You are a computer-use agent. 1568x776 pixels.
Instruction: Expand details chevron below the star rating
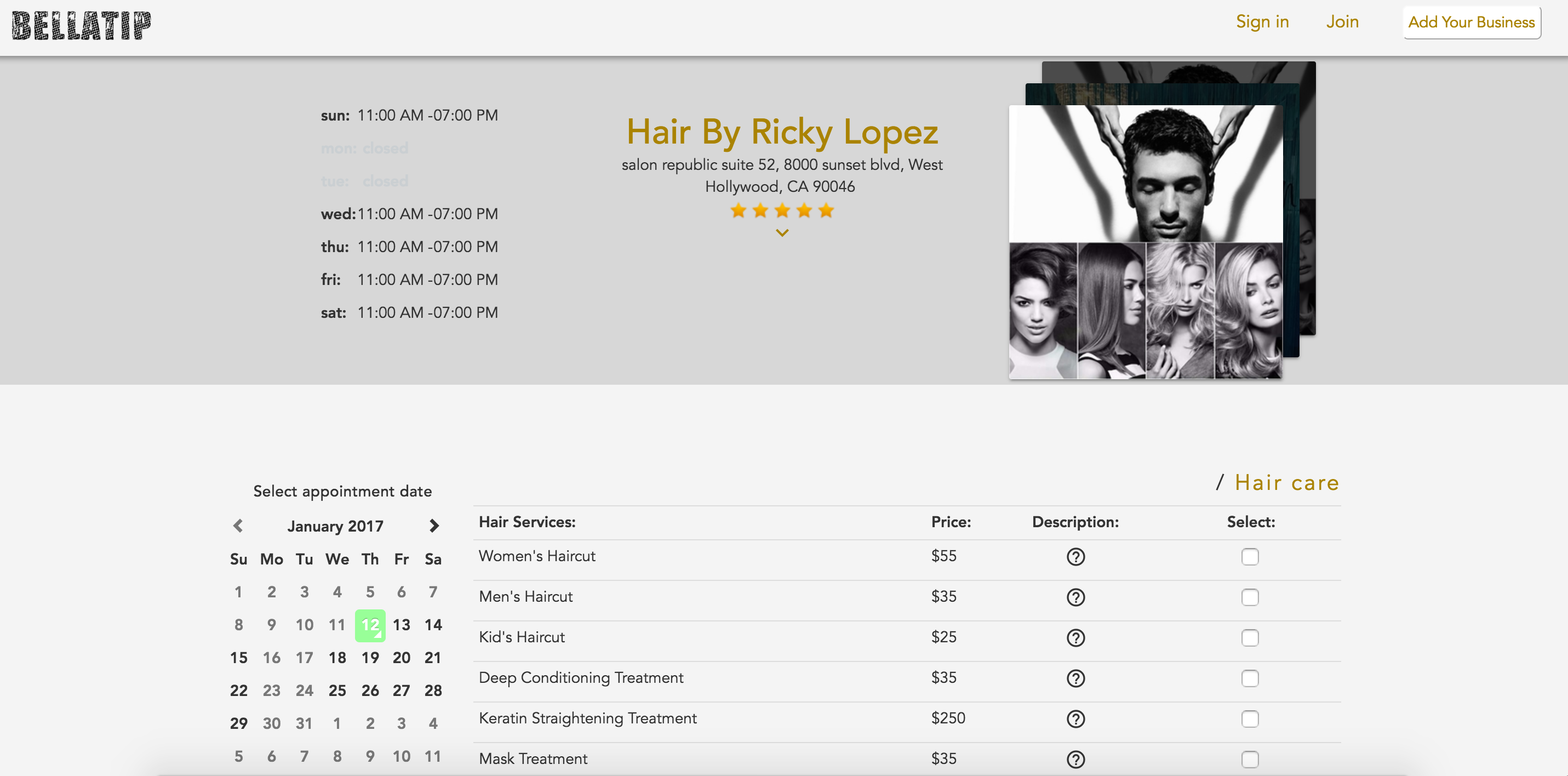(782, 233)
